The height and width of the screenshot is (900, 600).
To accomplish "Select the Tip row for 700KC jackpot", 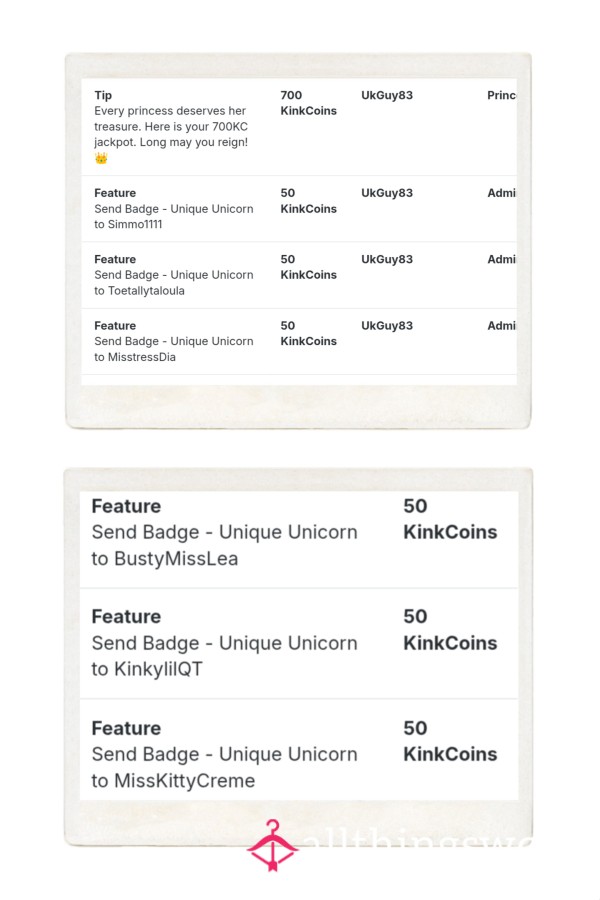I will 299,127.
